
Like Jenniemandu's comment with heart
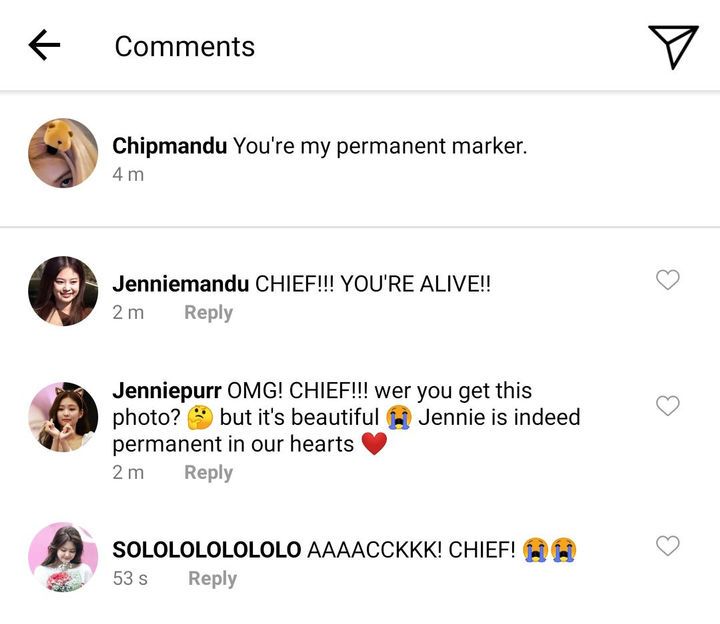point(667,280)
